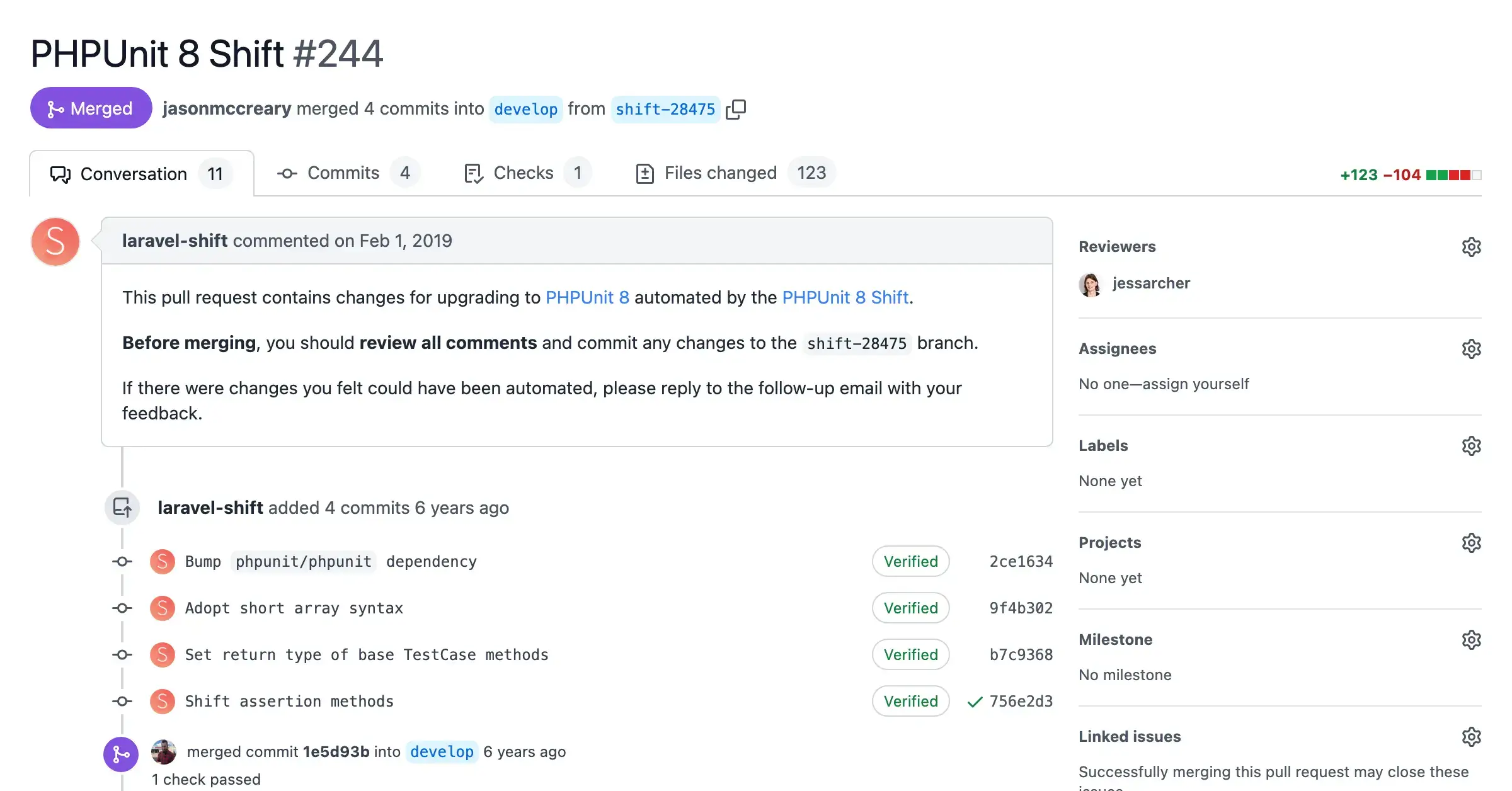
Task: Click laravel-shift's avatar on the first comment
Action: [x=55, y=241]
